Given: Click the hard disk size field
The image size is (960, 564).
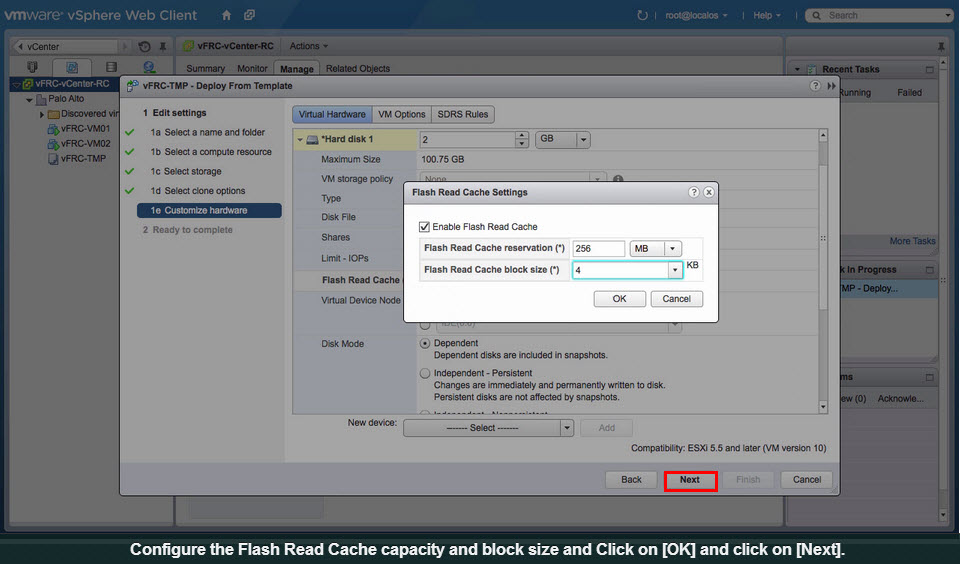Looking at the screenshot, I should [468, 140].
